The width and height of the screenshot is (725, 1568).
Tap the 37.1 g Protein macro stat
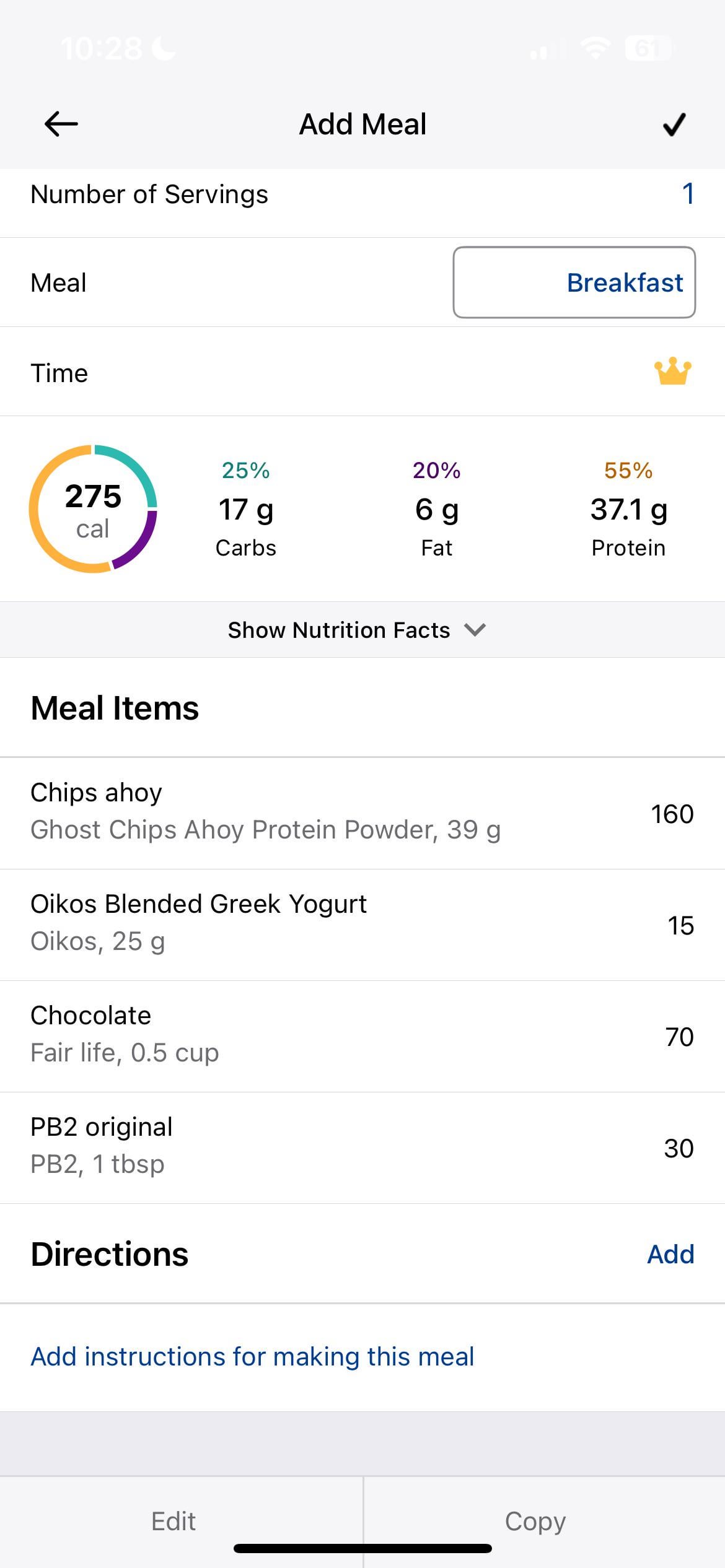628,509
